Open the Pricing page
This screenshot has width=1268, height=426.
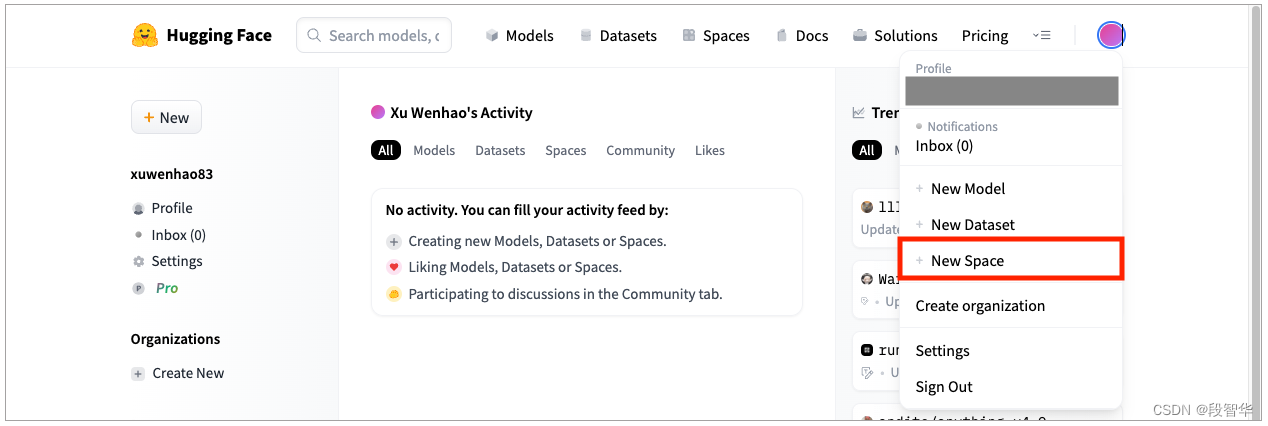click(985, 35)
